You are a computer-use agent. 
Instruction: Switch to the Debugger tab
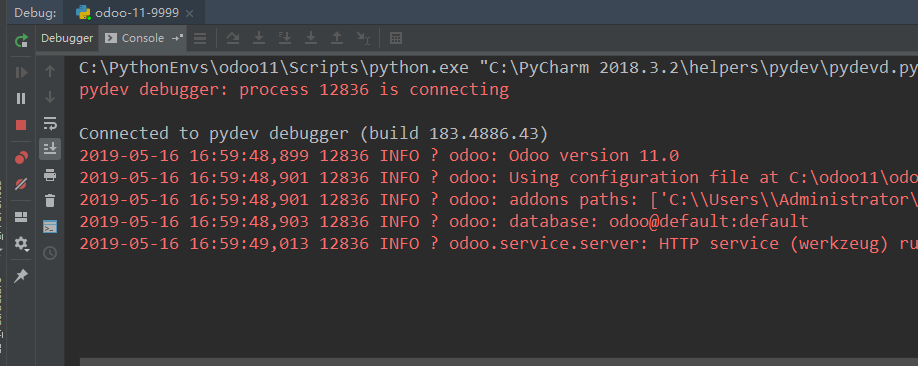(x=67, y=38)
